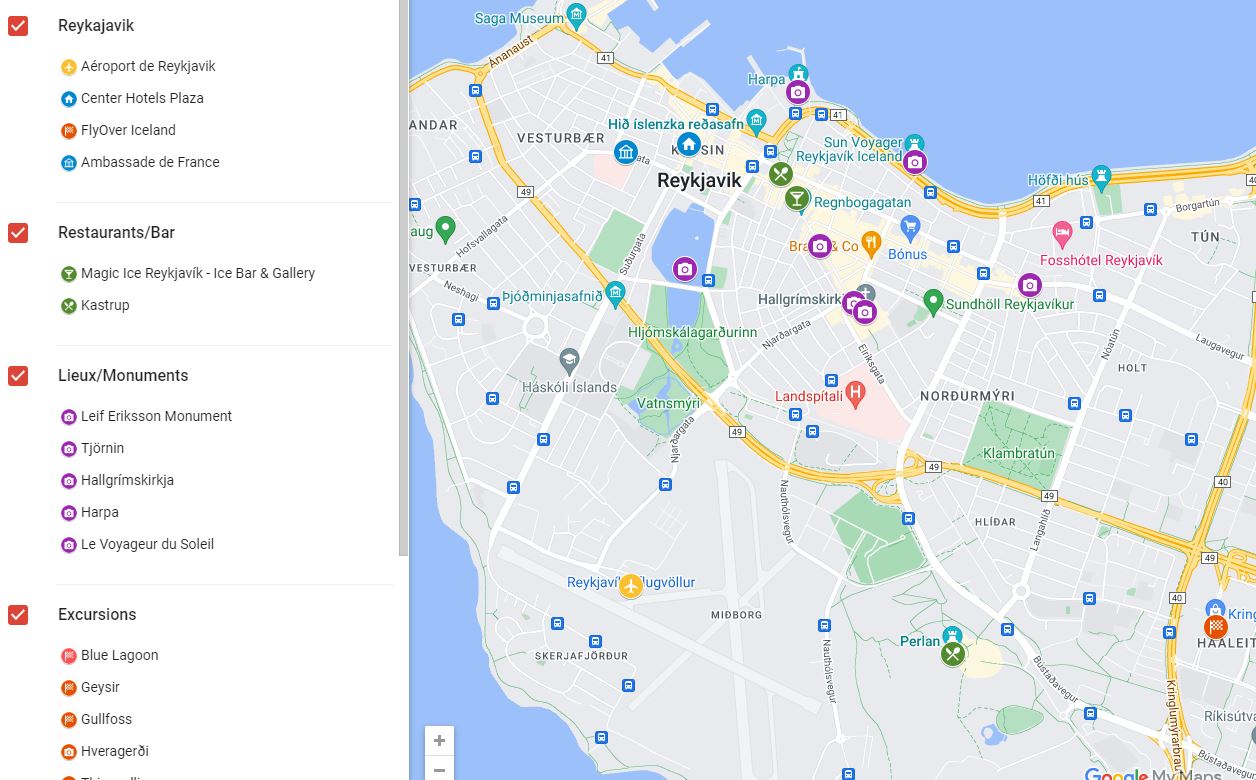Select Kastrup in the restaurants list
This screenshot has height=780, width=1256.
(x=105, y=306)
